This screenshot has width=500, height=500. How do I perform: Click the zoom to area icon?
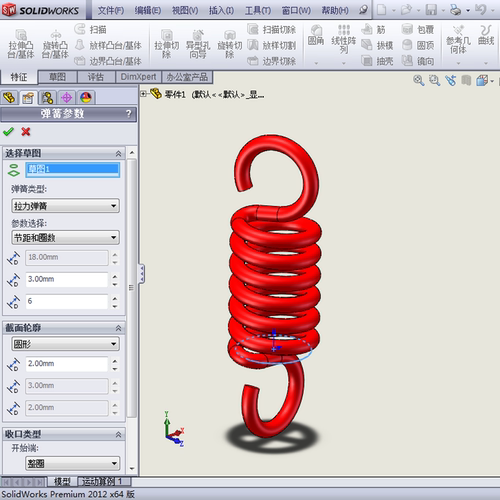click(x=434, y=80)
